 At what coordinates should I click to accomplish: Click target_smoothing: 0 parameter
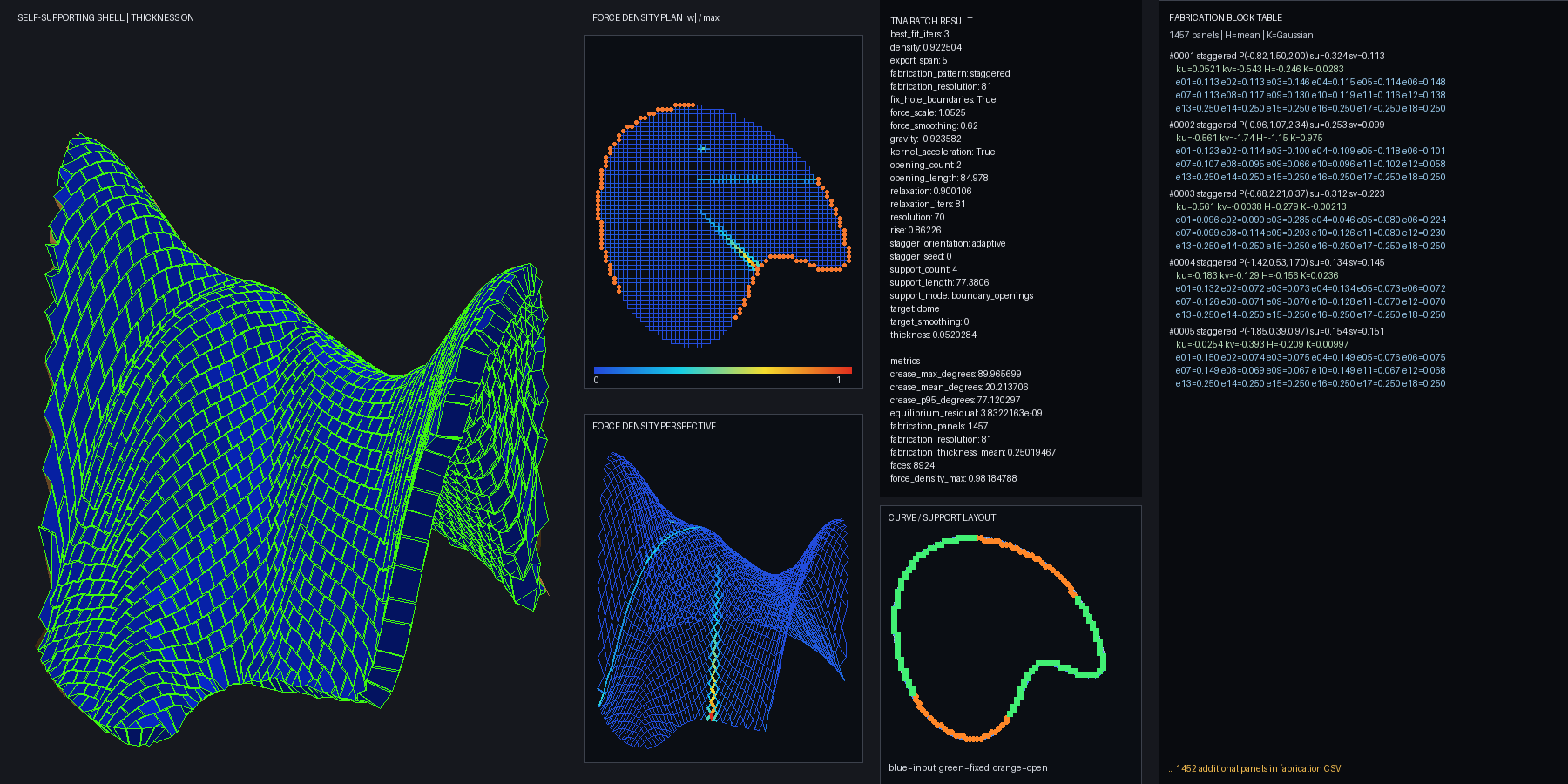tap(929, 321)
